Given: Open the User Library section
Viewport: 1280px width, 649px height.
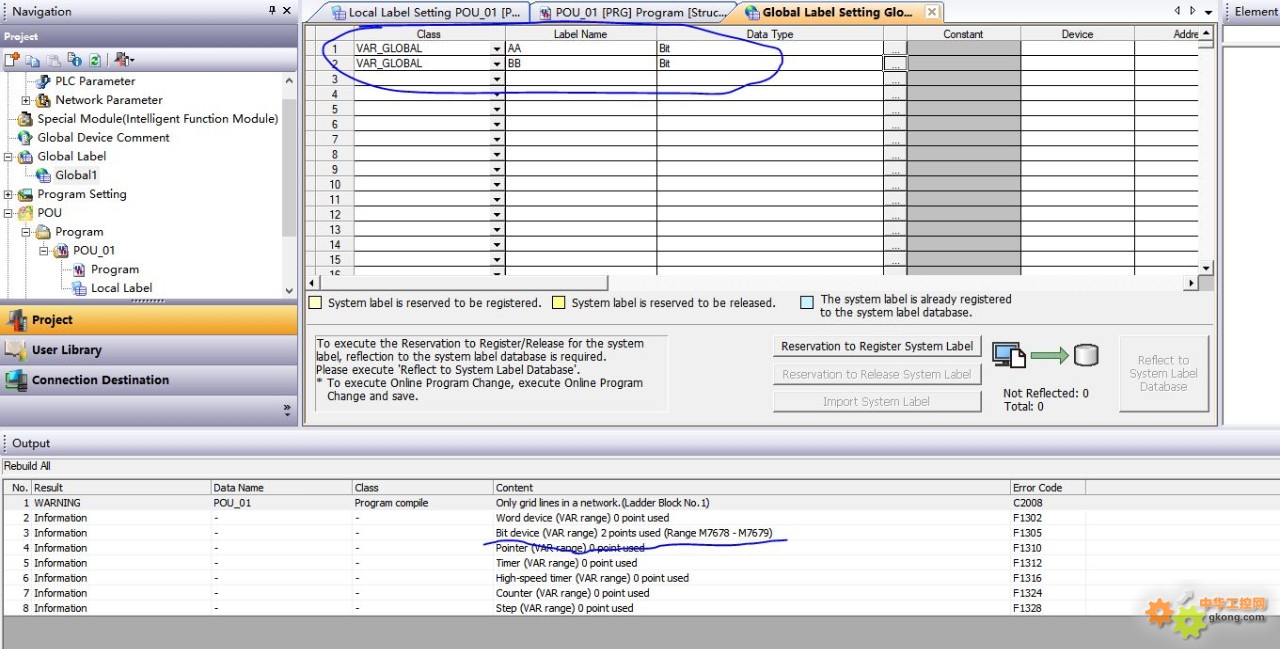Looking at the screenshot, I should pos(149,350).
